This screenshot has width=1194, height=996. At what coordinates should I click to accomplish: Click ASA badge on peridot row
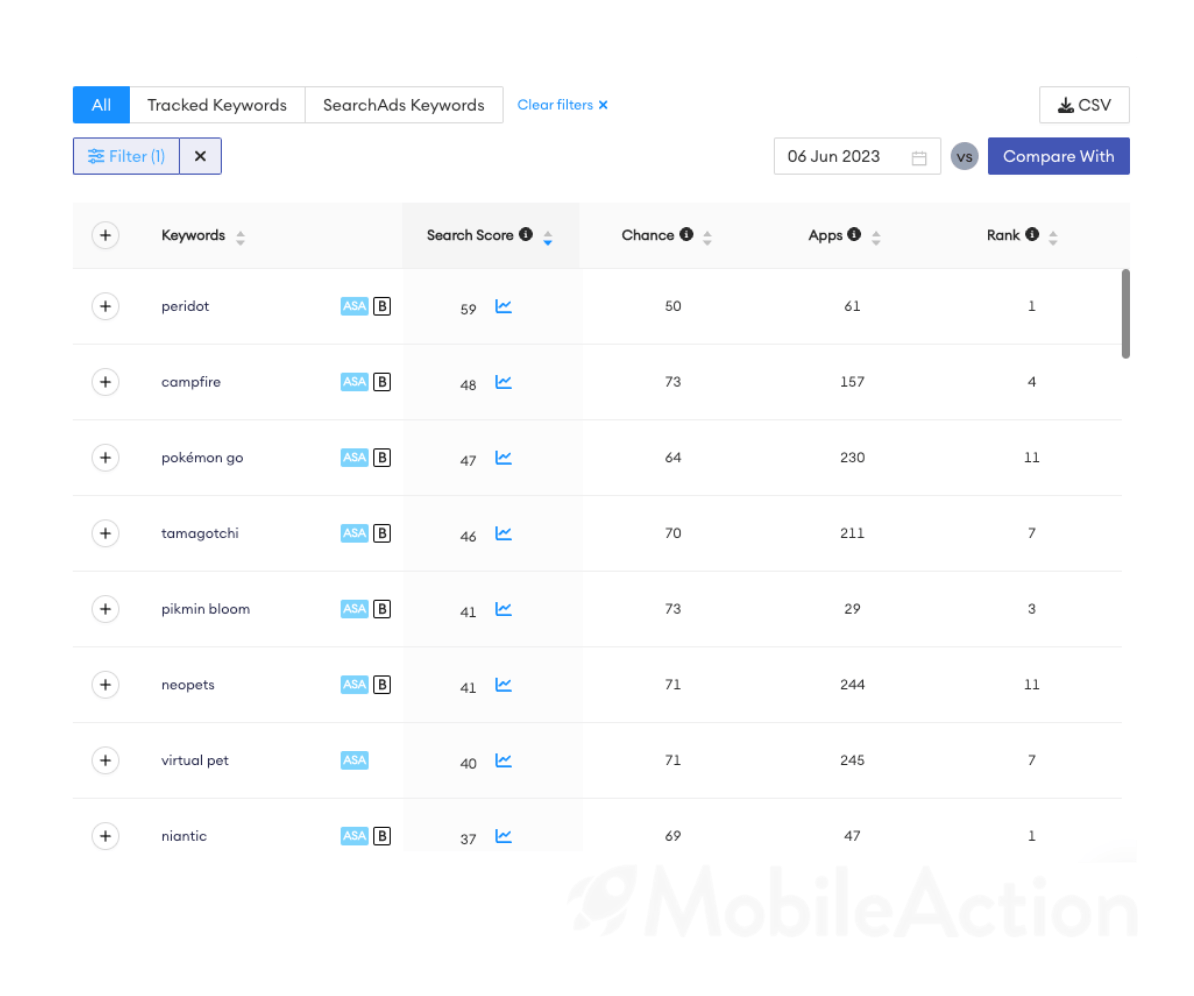point(354,306)
